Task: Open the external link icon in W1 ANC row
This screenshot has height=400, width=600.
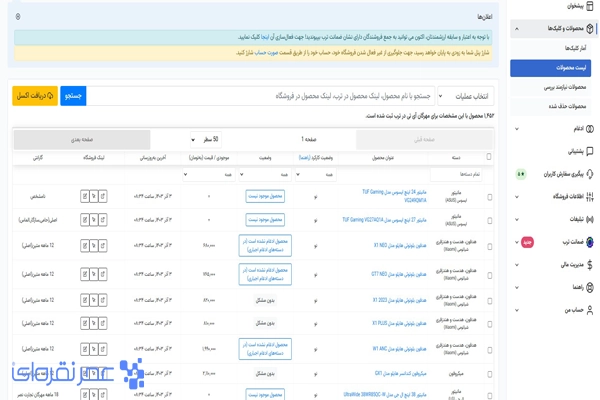Action: click(x=103, y=349)
